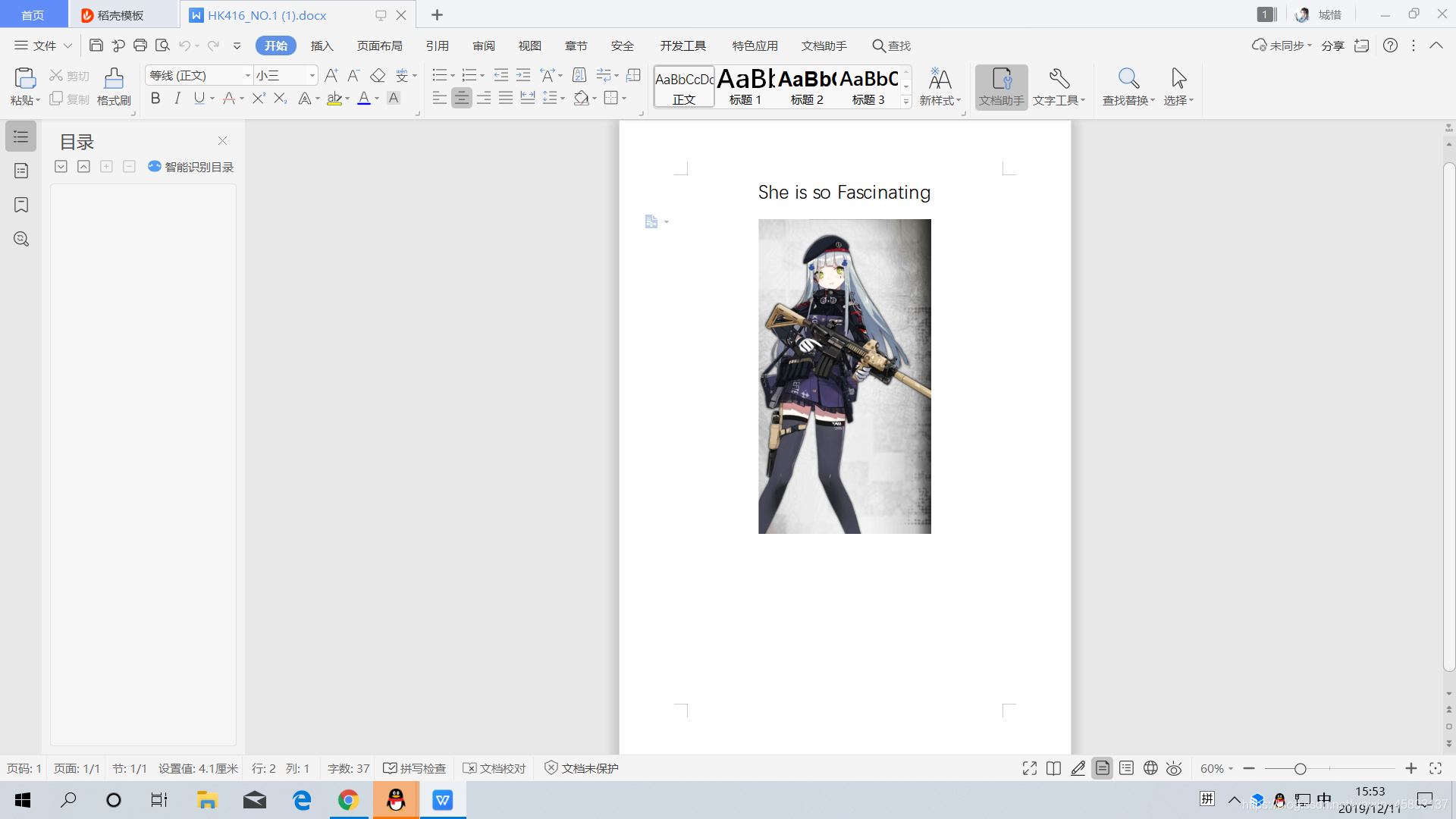Switch to reading layout view icon
Viewport: 1456px width, 819px height.
tap(1053, 769)
